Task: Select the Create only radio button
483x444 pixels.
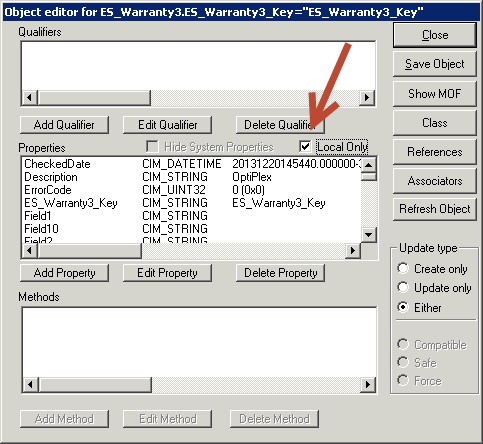Action: tap(403, 268)
